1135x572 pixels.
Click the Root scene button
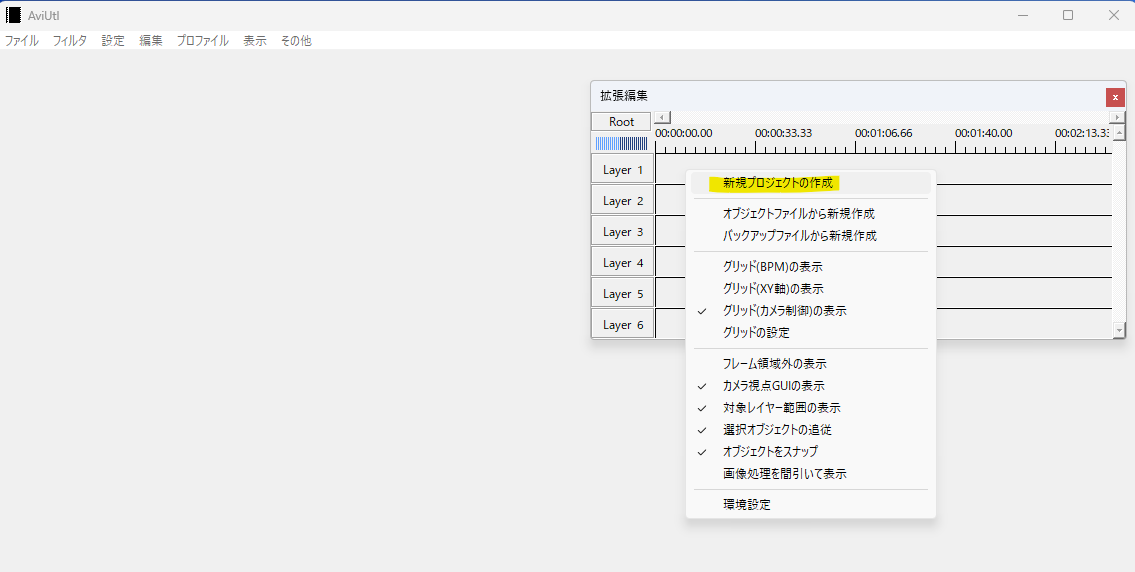621,122
